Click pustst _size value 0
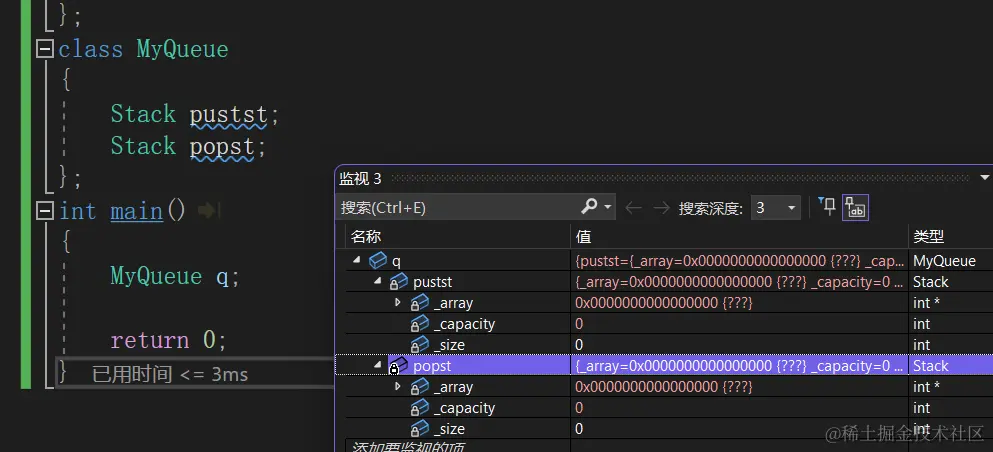Screen dimensions: 993x452 coord(579,344)
